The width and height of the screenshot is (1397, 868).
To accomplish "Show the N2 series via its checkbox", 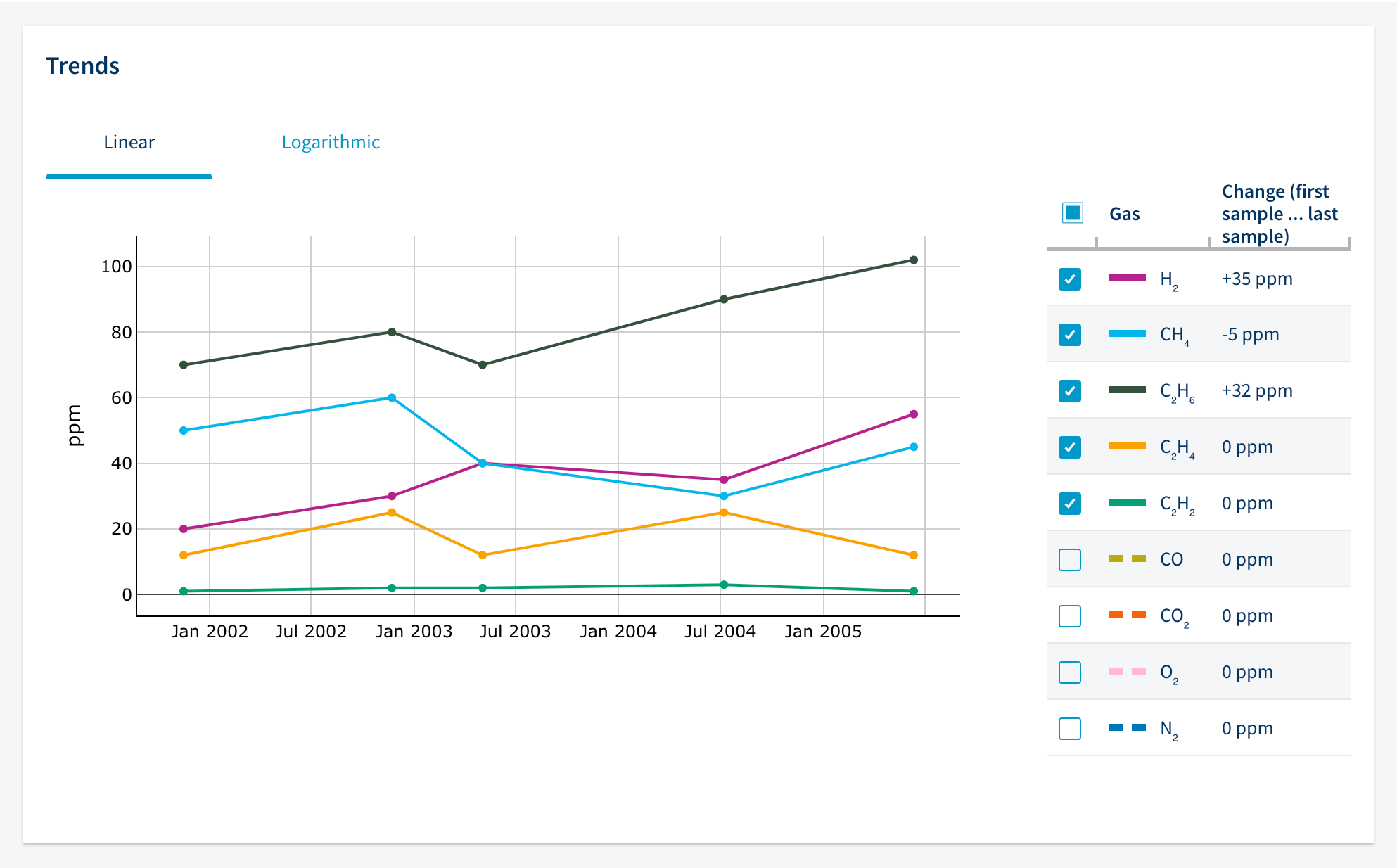I will pos(1069,729).
